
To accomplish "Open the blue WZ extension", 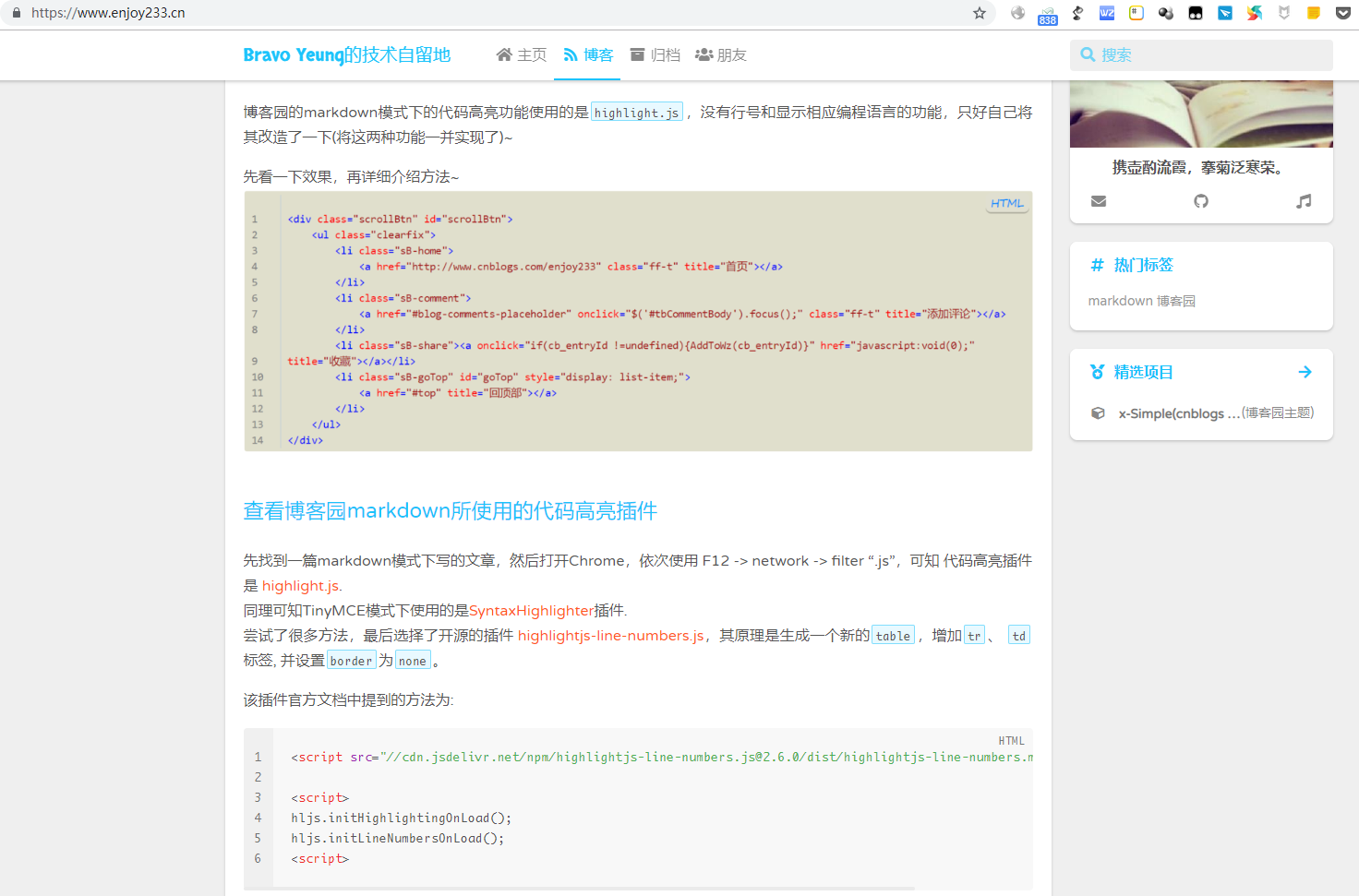I will pos(1107,13).
